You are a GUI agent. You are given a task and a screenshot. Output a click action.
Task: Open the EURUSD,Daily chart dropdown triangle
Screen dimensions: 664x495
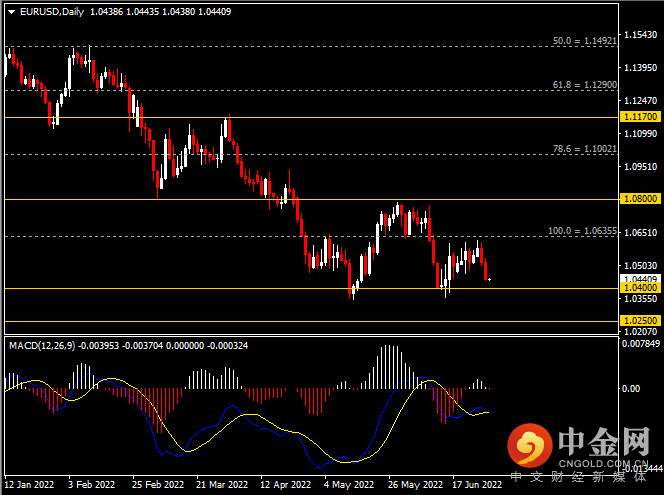pyautogui.click(x=11, y=12)
